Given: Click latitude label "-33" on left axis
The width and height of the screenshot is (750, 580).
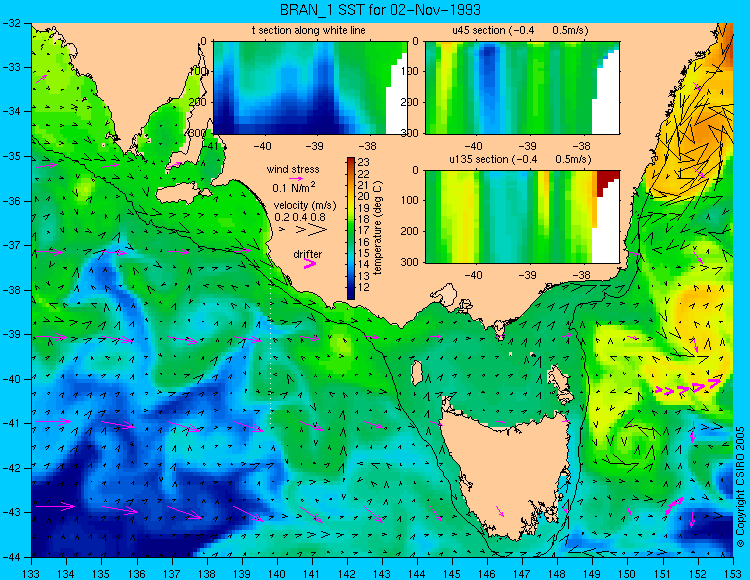Looking at the screenshot, I should 11,67.
